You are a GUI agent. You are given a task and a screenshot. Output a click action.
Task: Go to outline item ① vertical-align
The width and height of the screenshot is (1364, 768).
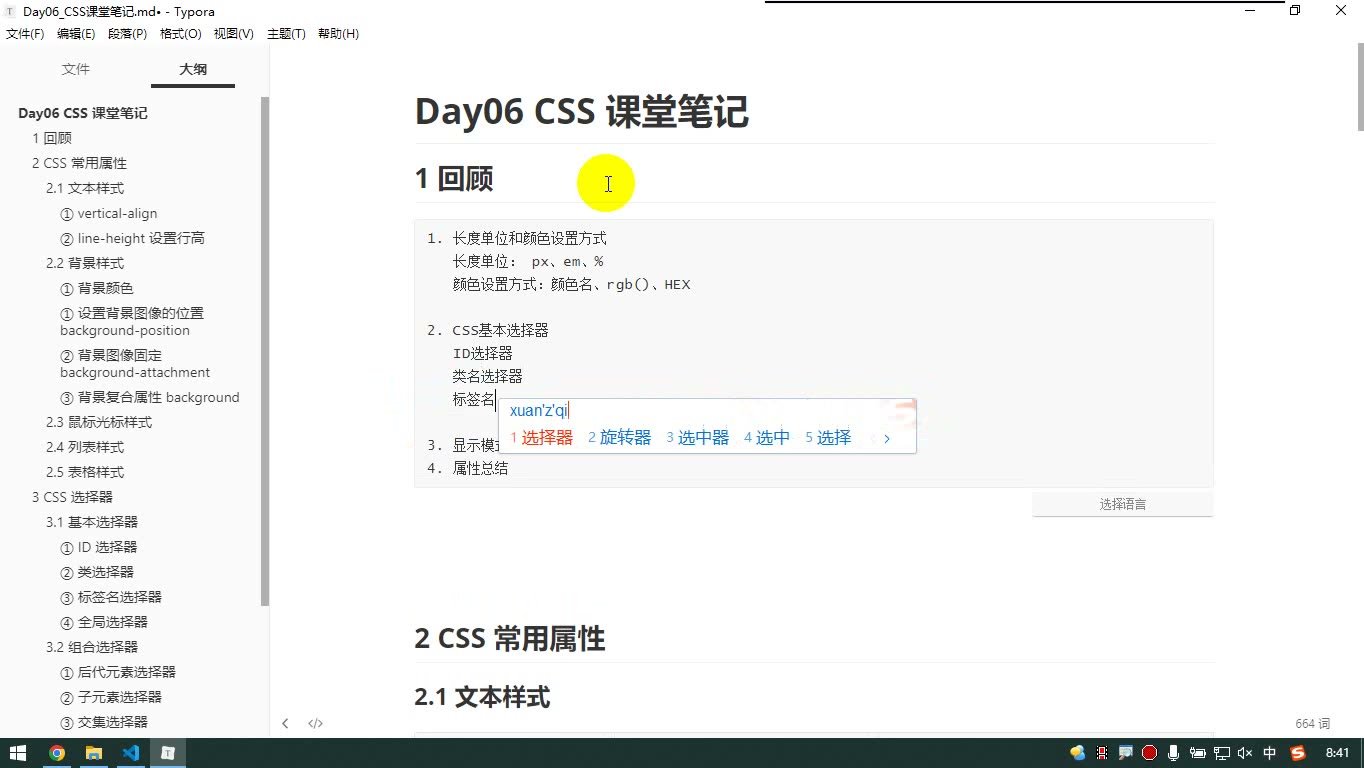(x=109, y=213)
